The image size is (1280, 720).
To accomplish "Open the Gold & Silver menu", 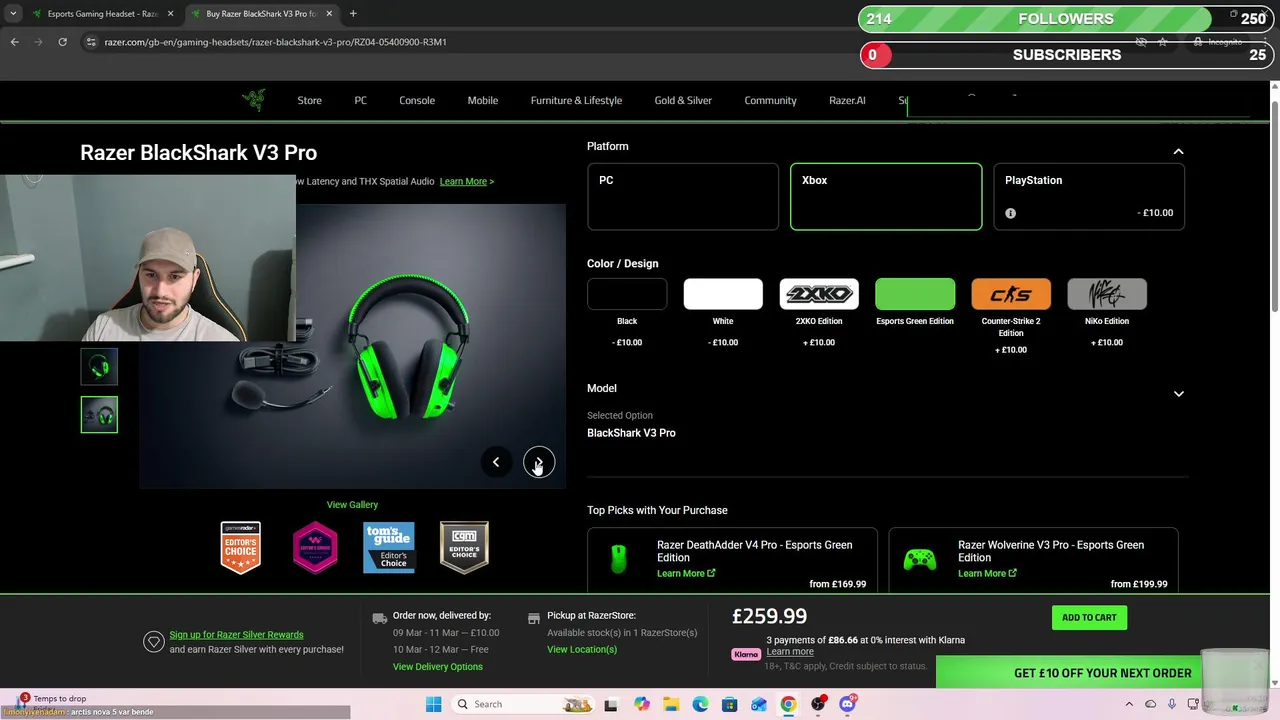I will [x=683, y=100].
